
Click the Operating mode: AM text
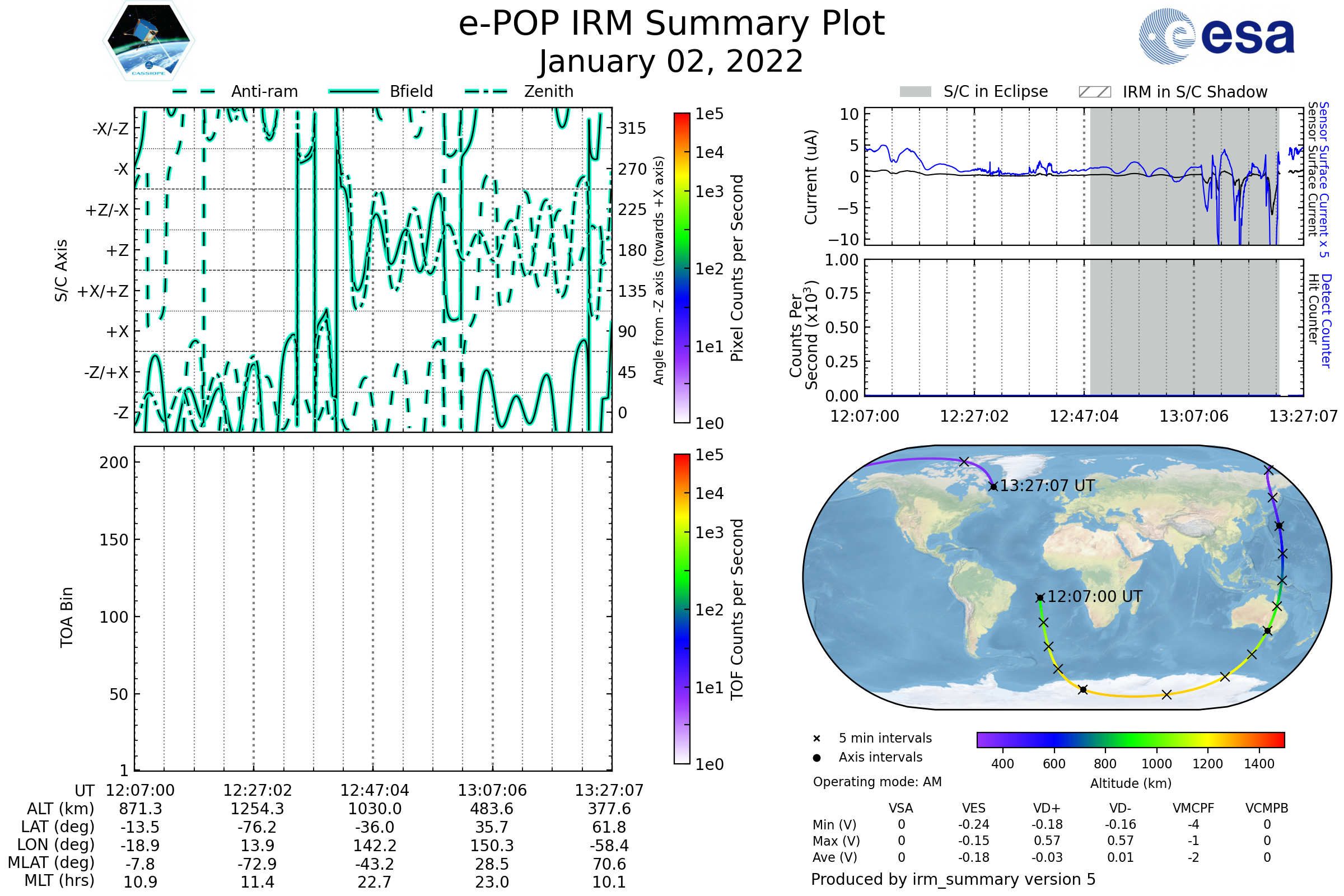pyautogui.click(x=877, y=782)
